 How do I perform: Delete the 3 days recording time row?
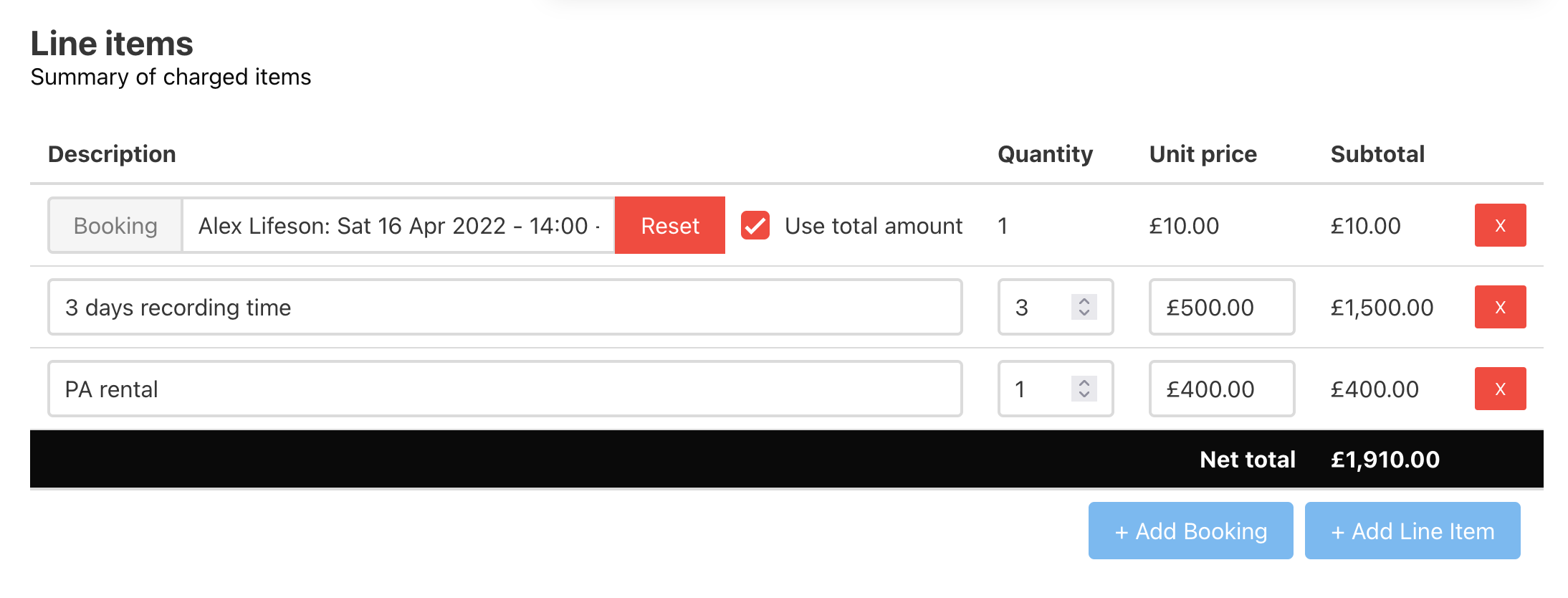click(1500, 307)
